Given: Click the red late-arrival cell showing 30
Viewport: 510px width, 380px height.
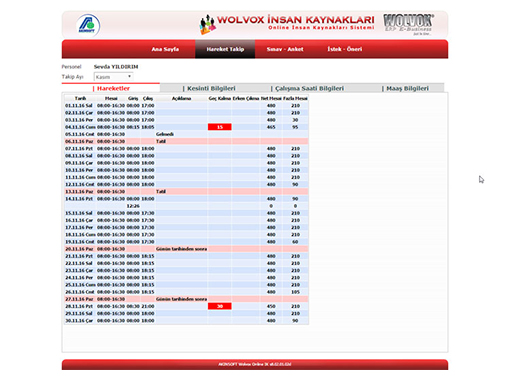Looking at the screenshot, I should [x=220, y=306].
